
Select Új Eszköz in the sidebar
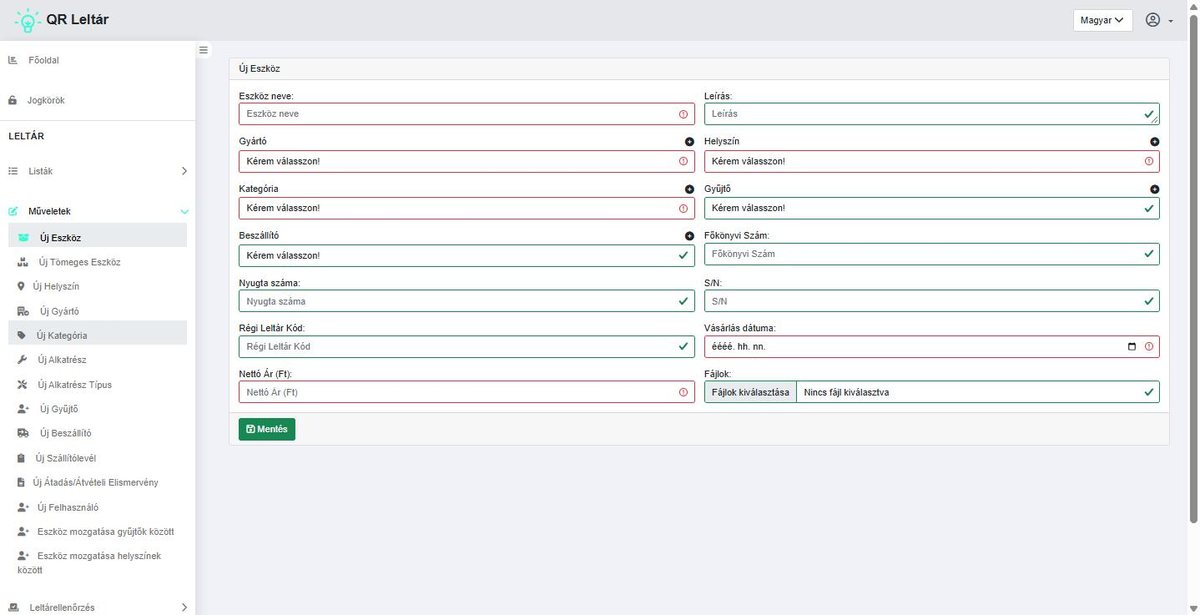point(97,238)
